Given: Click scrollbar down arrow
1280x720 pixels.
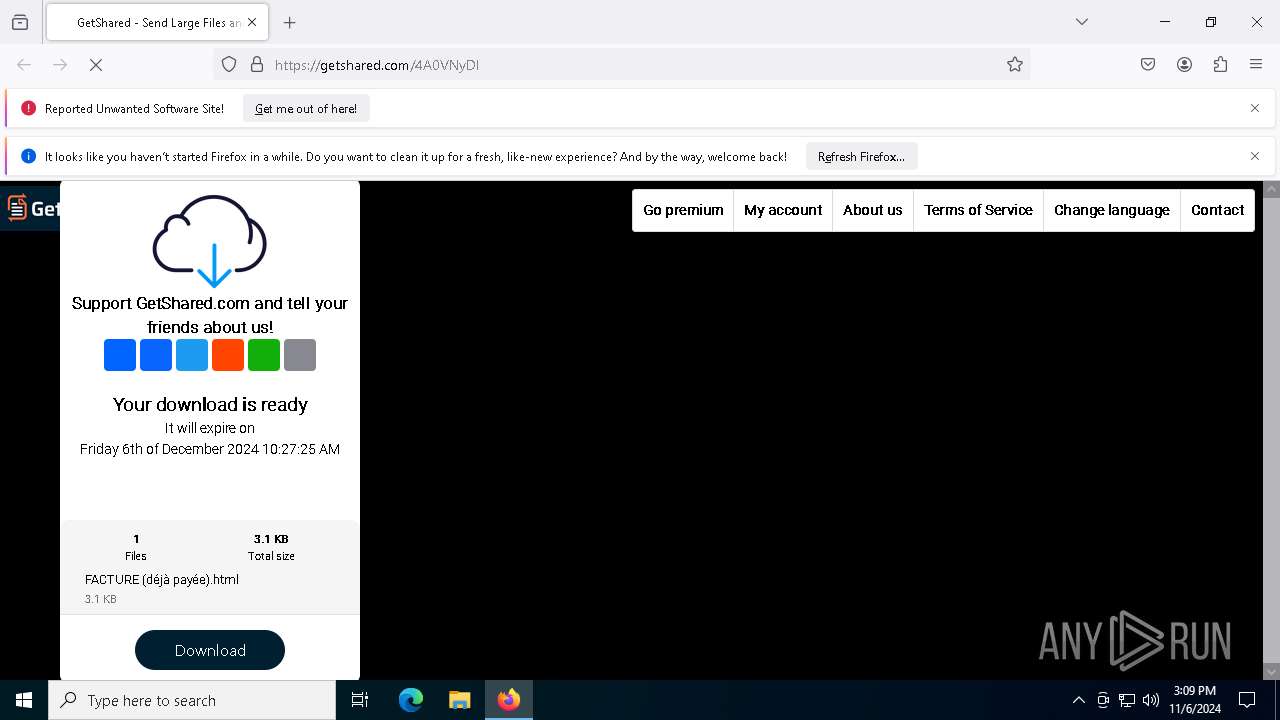Looking at the screenshot, I should click(1272, 672).
